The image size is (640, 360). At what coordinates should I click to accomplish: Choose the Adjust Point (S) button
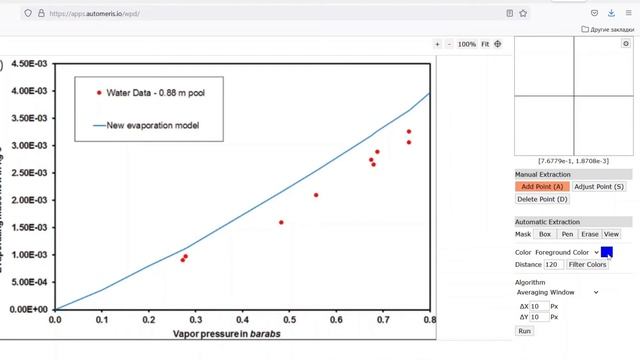599,187
